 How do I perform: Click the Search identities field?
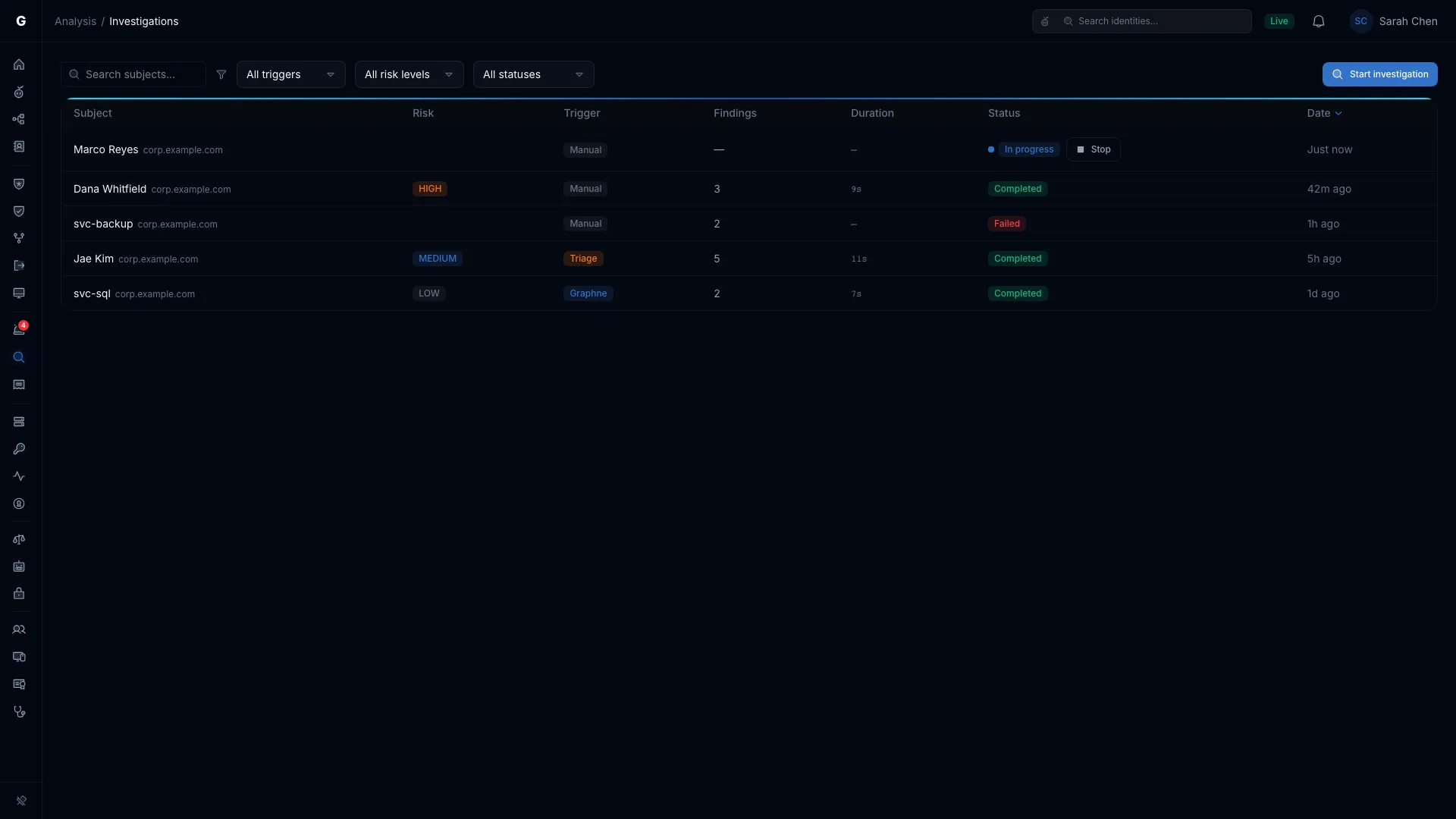pyautogui.click(x=1142, y=21)
